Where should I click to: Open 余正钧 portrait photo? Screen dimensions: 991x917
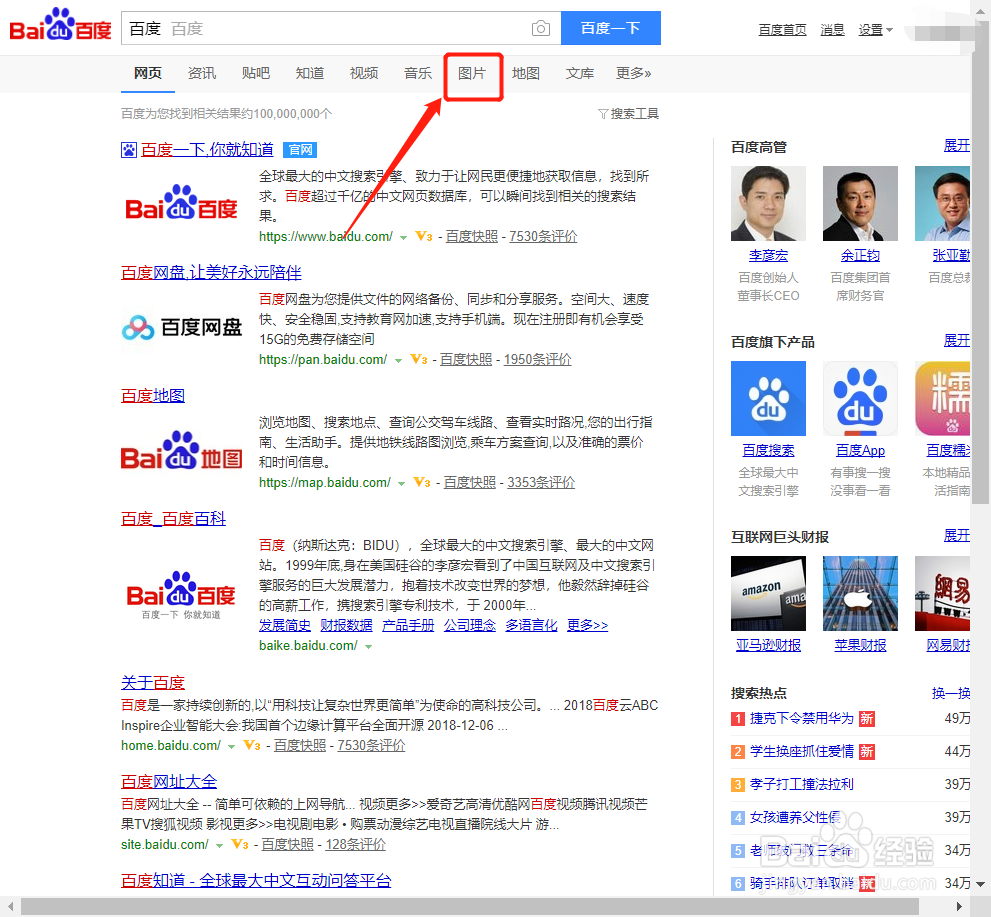(x=860, y=203)
